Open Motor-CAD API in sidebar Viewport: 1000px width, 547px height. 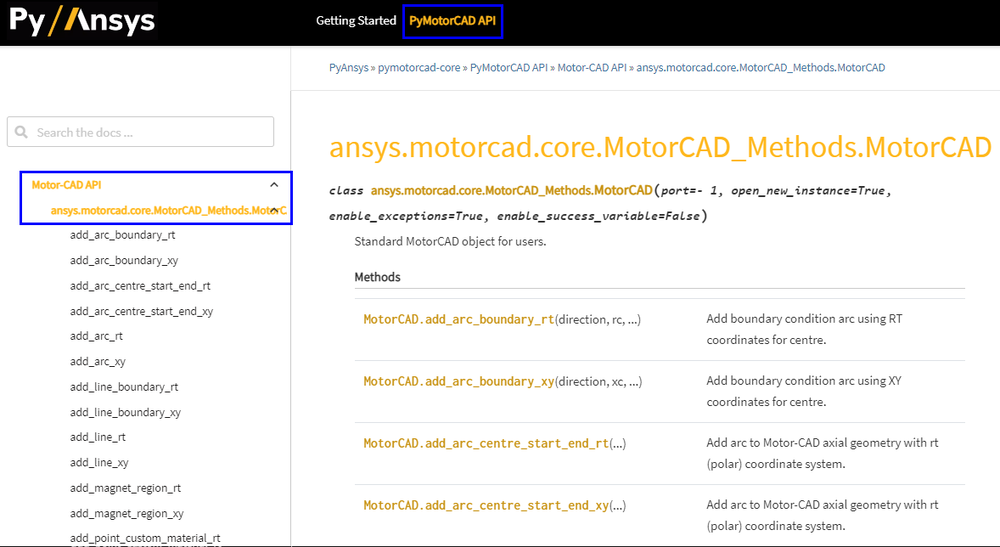[x=66, y=185]
